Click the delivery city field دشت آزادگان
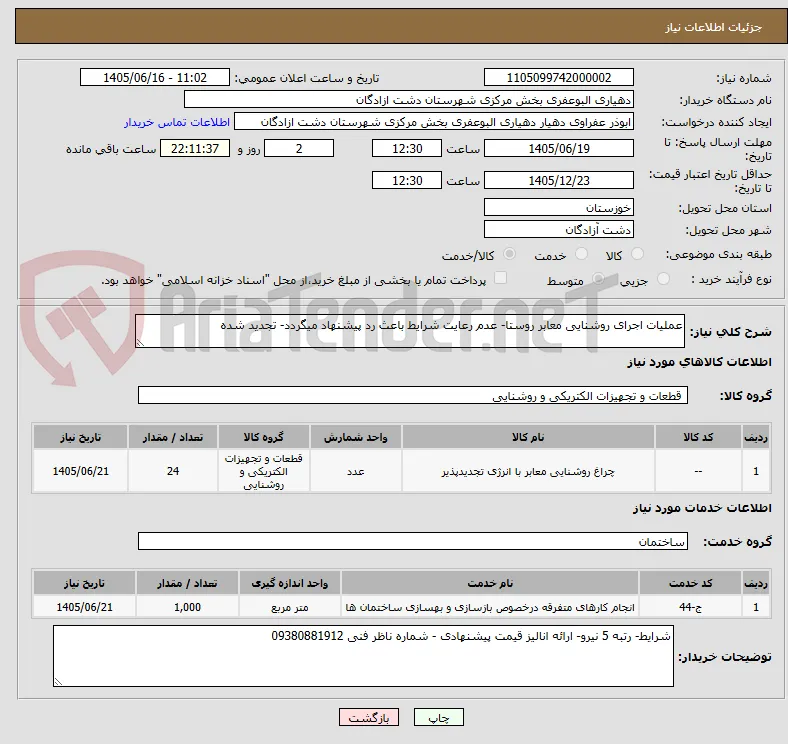The width and height of the screenshot is (788, 744). click(558, 229)
